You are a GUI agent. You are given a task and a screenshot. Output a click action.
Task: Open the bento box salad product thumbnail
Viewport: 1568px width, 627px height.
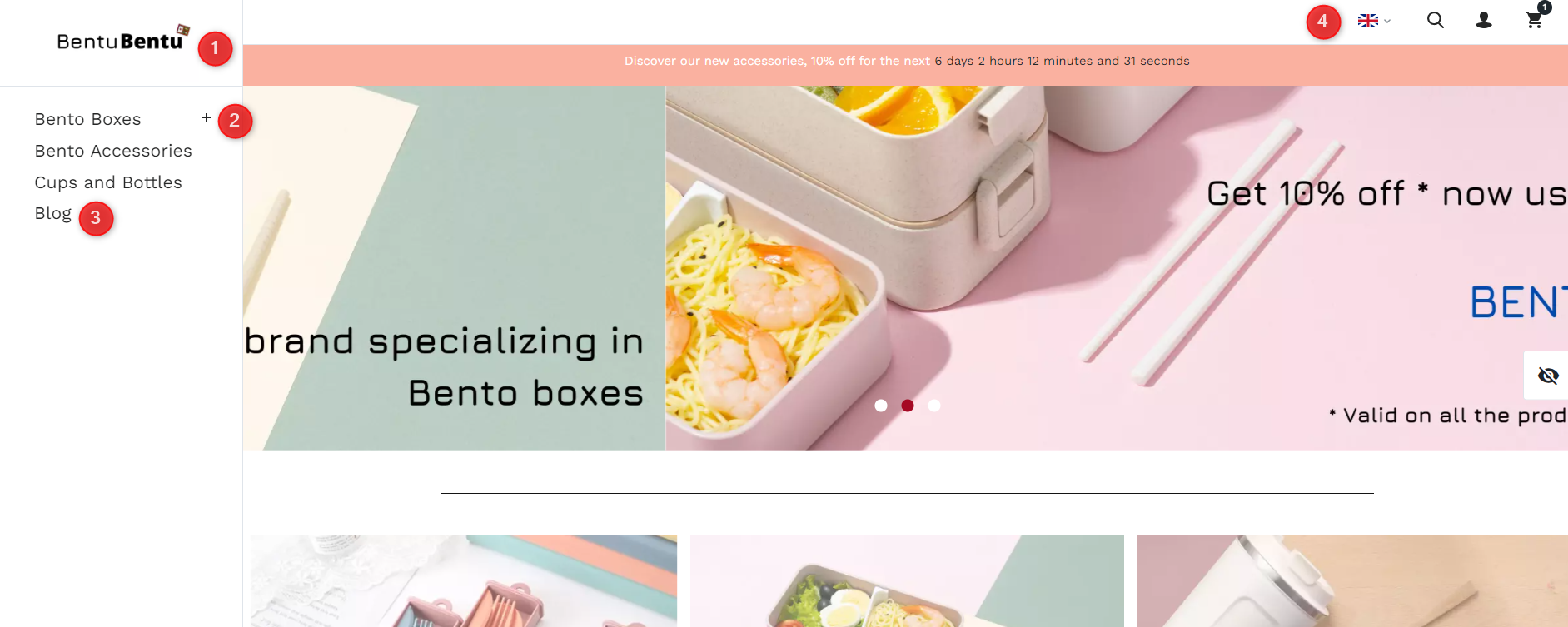click(x=907, y=581)
